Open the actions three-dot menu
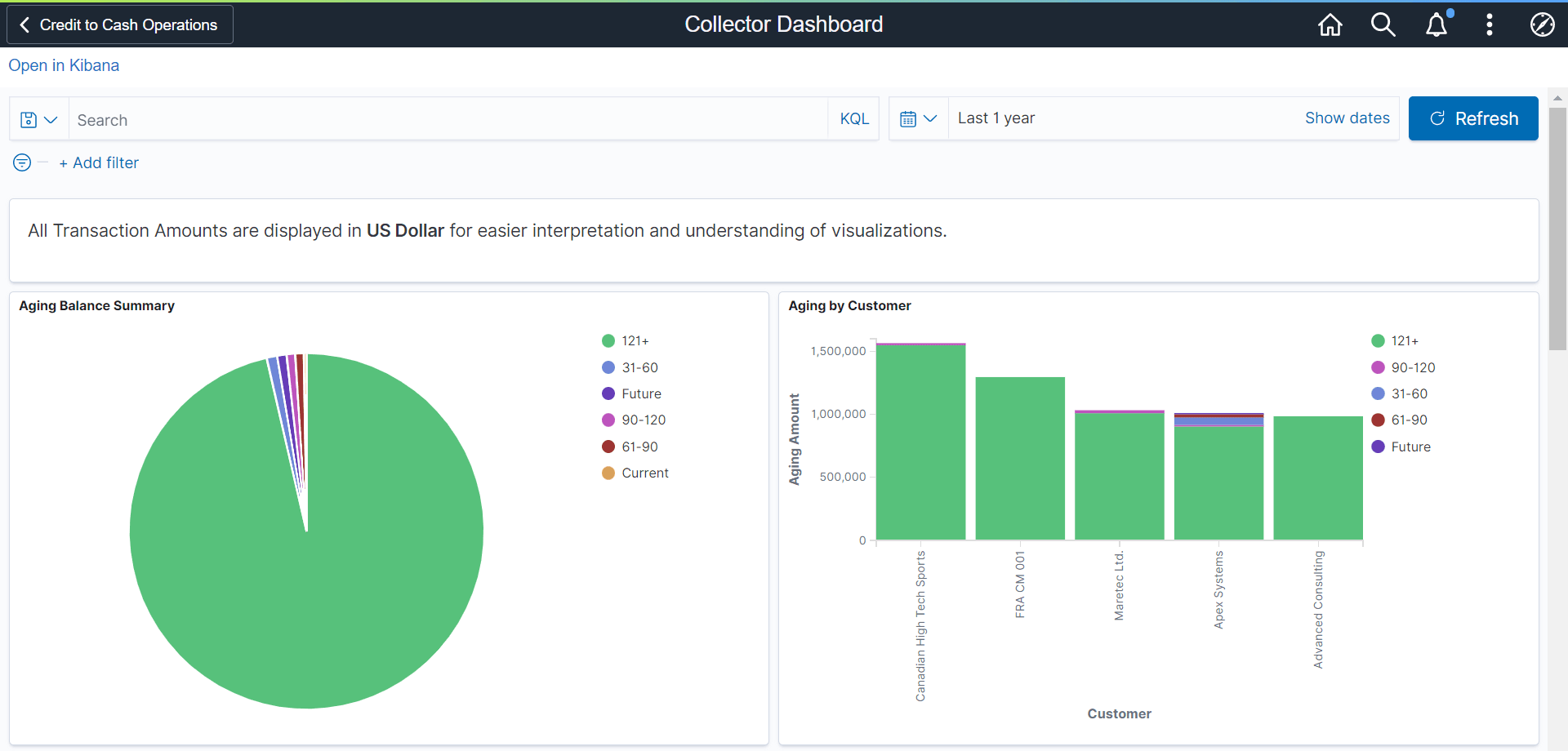The width and height of the screenshot is (1568, 751). click(x=1489, y=24)
